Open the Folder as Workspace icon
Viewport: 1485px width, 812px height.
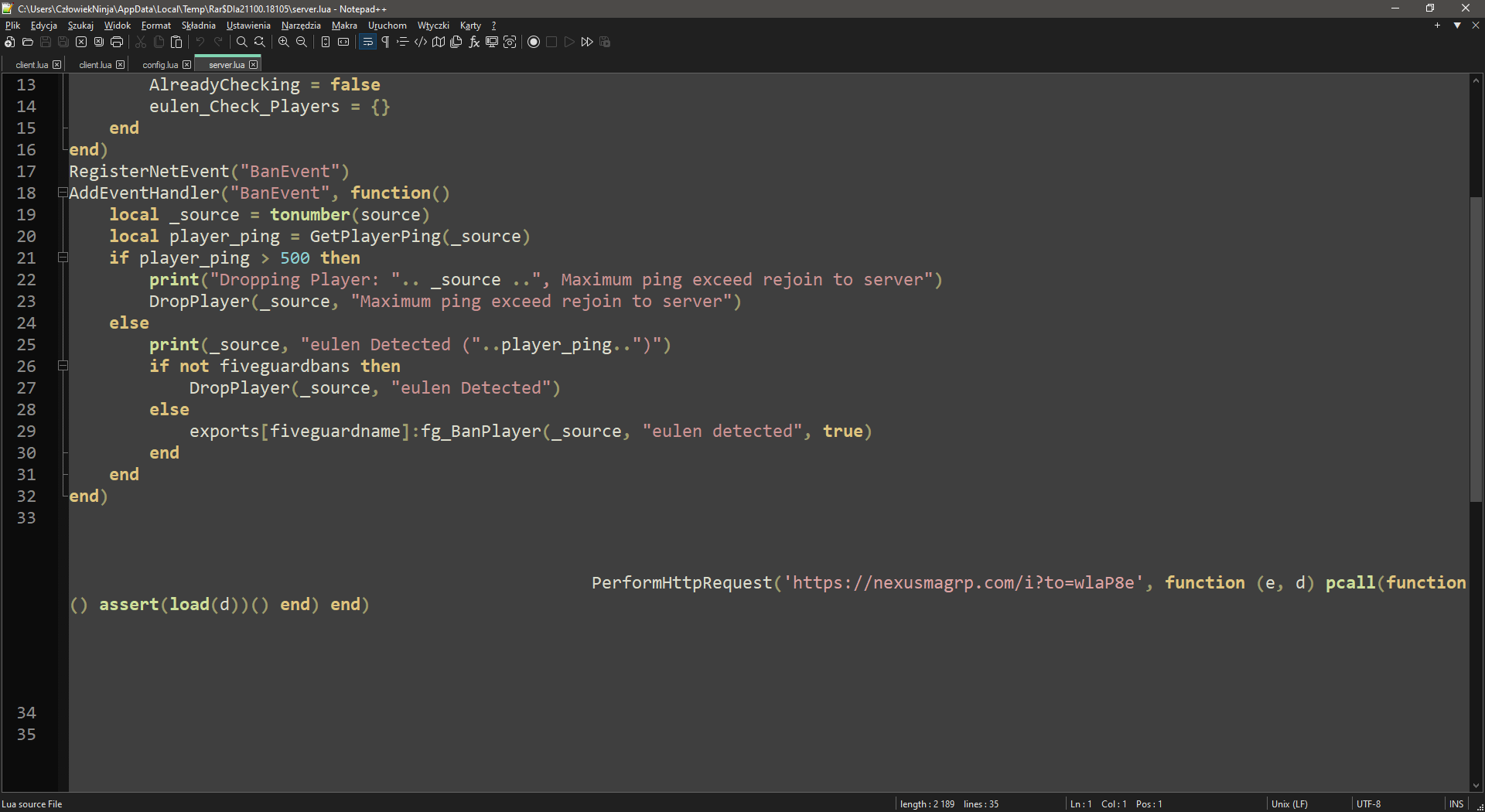(x=492, y=42)
